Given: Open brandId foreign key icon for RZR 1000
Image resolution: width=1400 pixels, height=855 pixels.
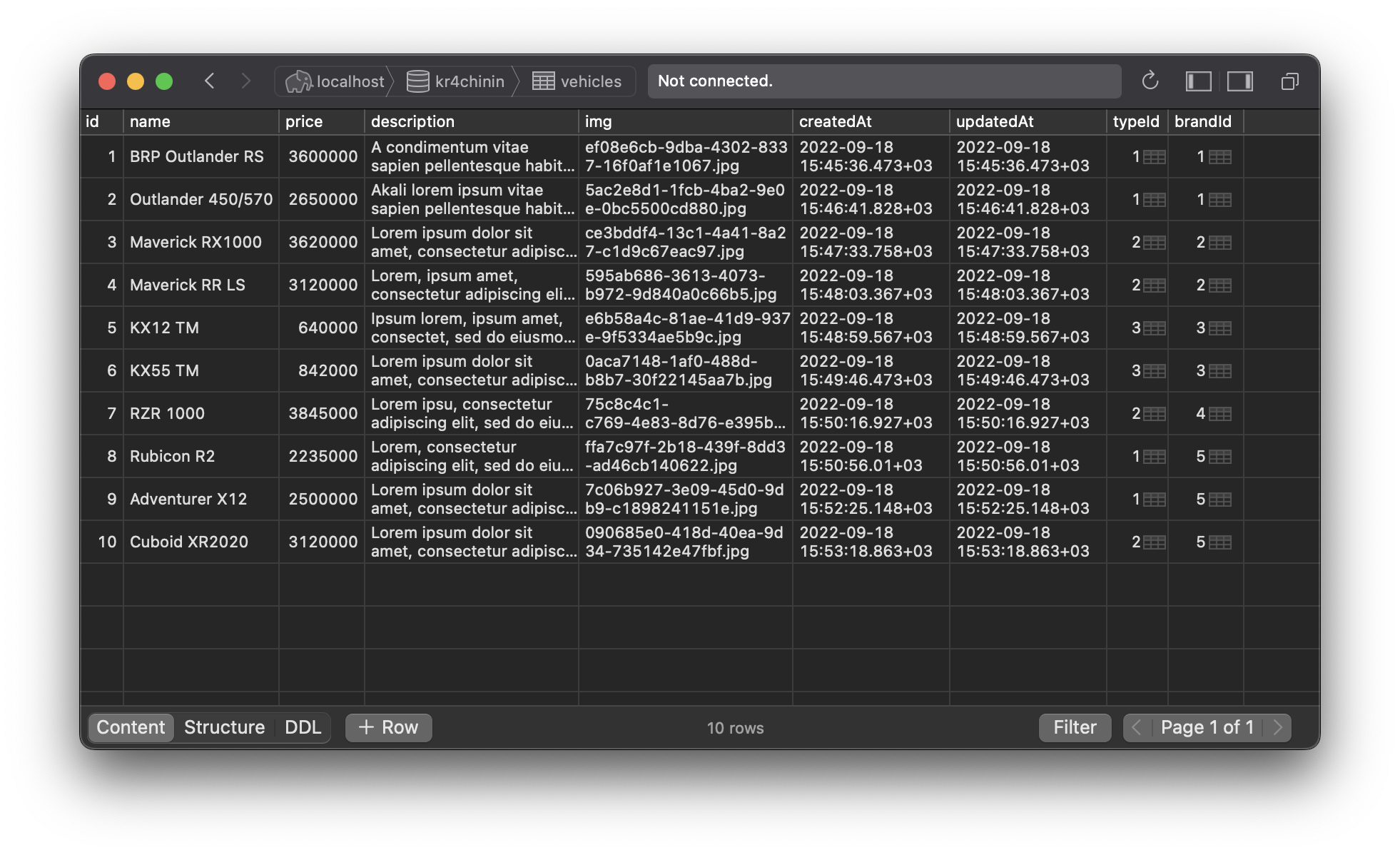Looking at the screenshot, I should click(x=1219, y=414).
